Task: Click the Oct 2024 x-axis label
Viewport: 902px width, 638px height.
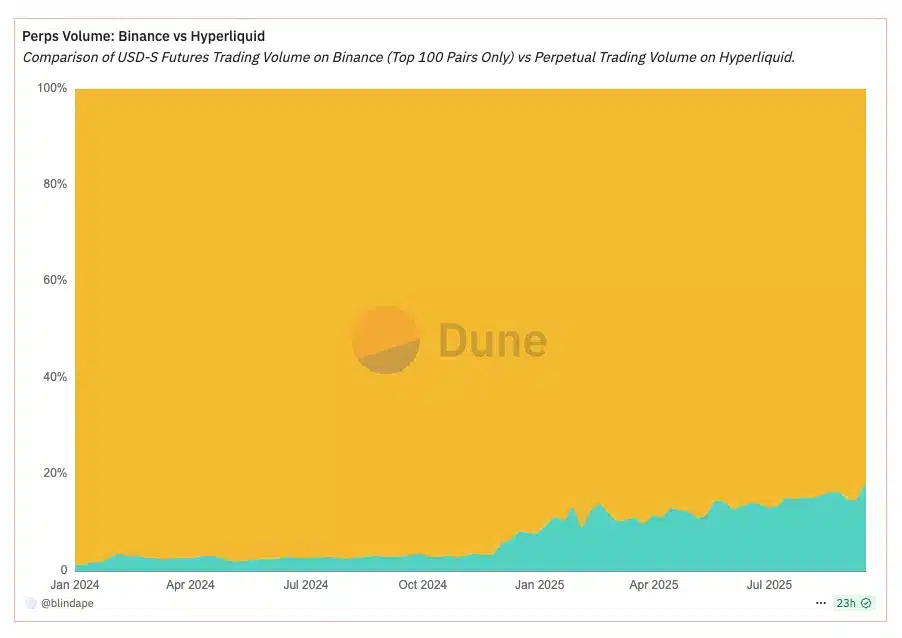Action: click(x=421, y=584)
